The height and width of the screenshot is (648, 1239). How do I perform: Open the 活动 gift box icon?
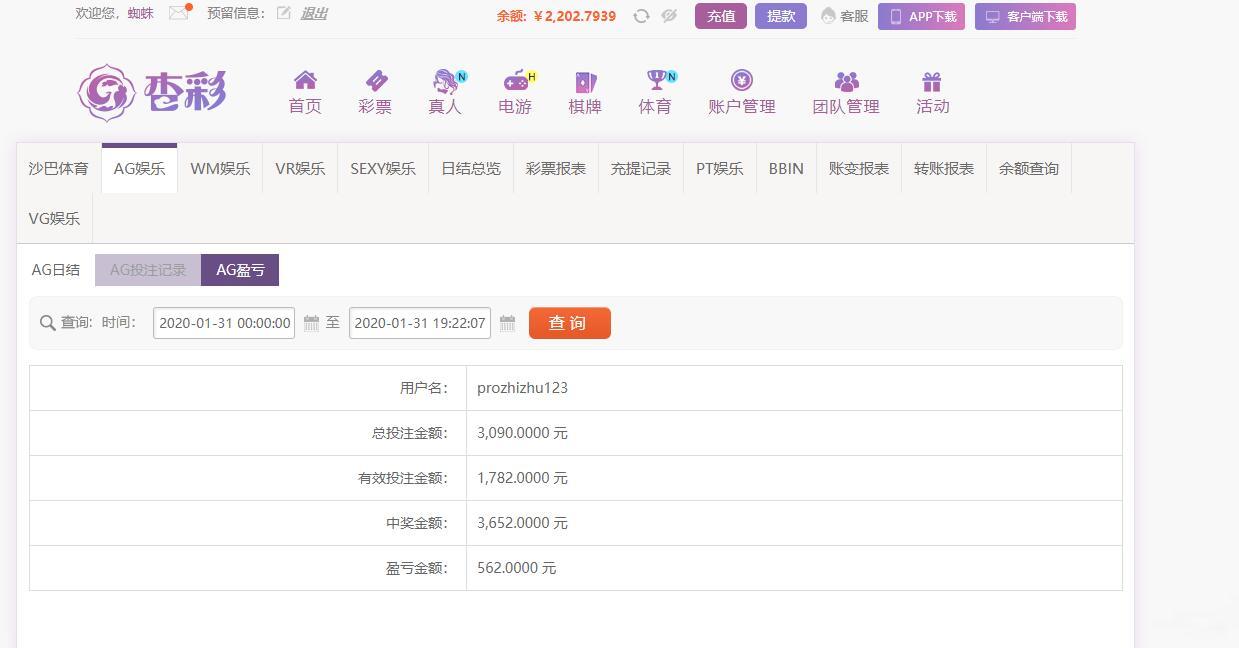click(932, 81)
